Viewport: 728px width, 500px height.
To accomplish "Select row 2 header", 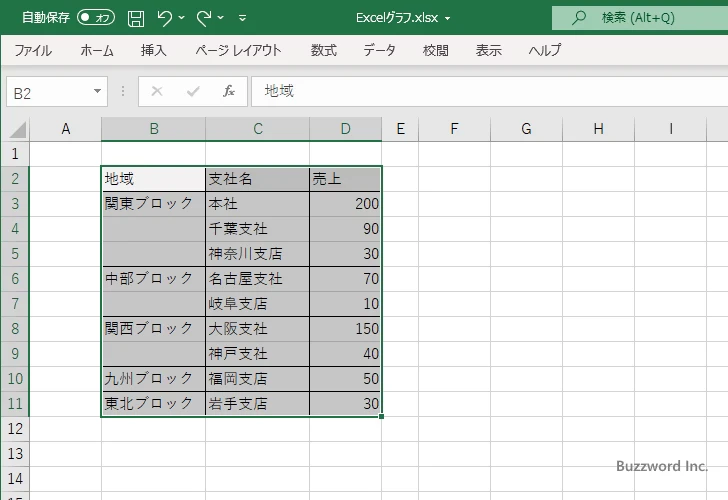I will pos(15,179).
